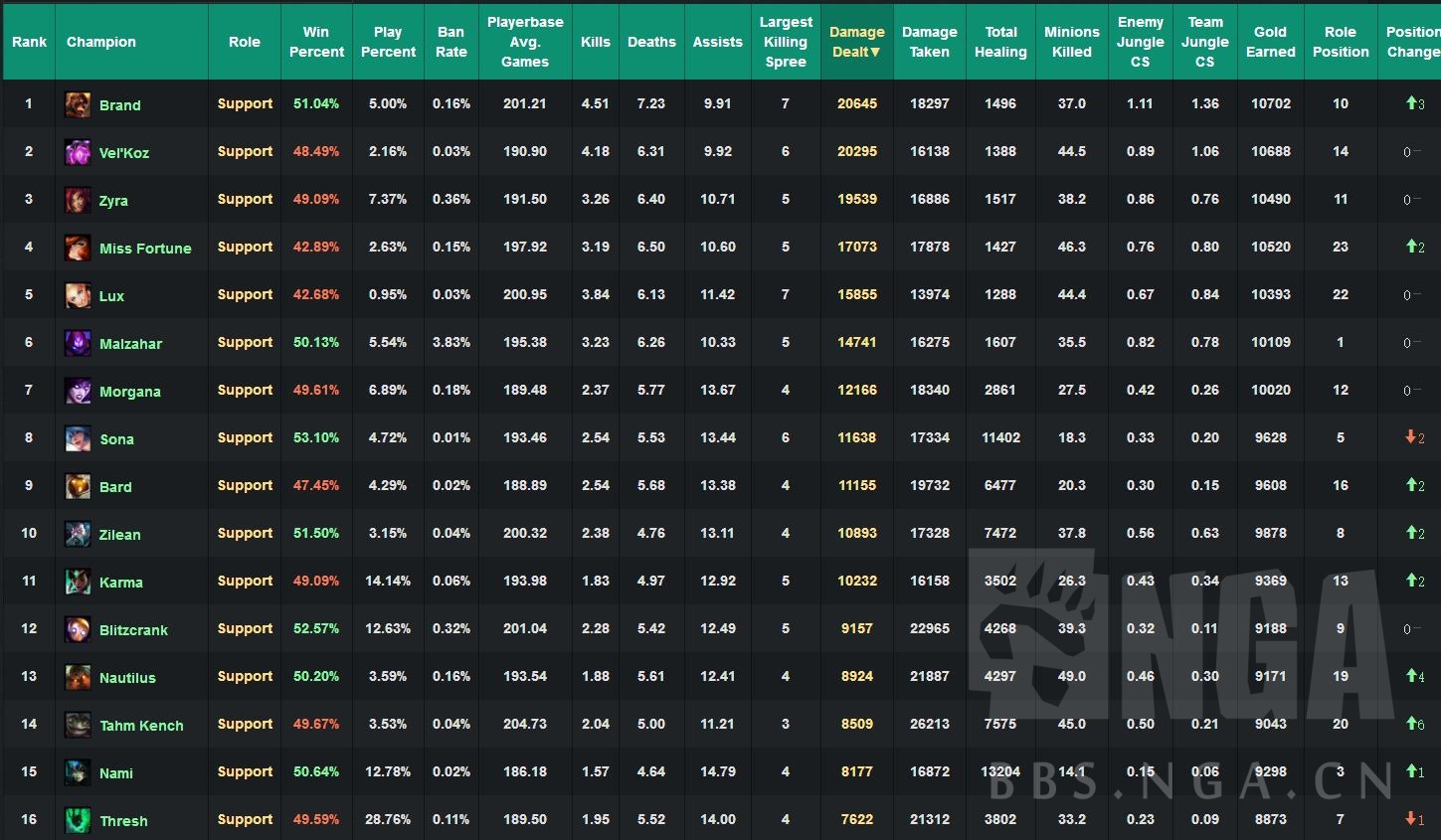
Task: Sort by Largest Killing Spree header
Action: click(785, 42)
